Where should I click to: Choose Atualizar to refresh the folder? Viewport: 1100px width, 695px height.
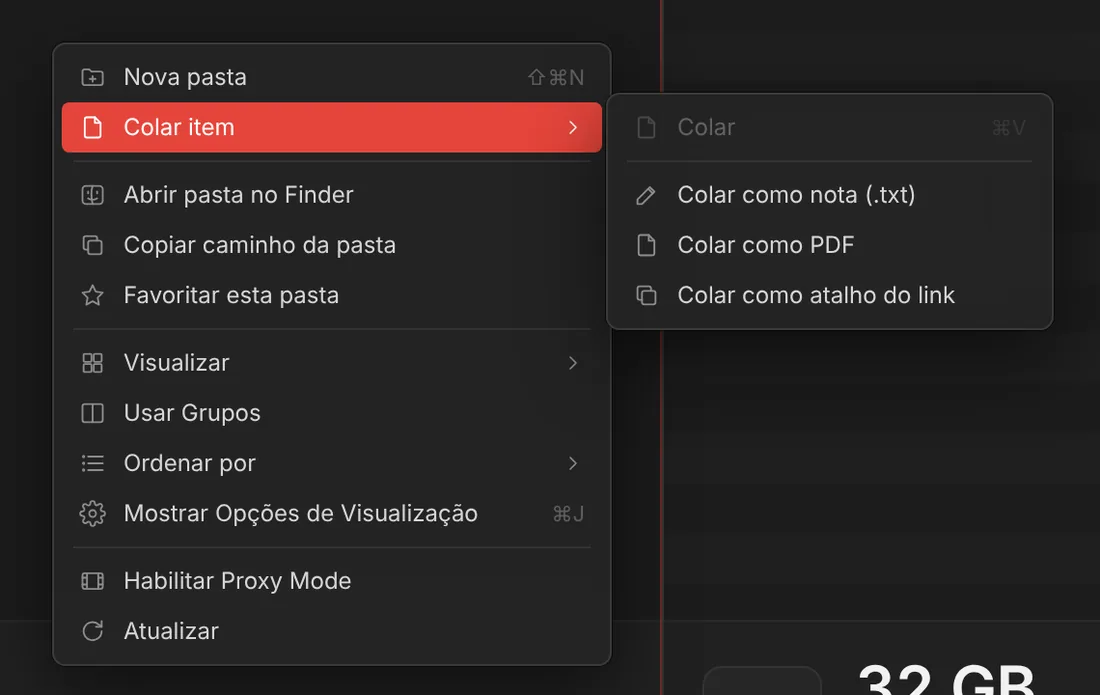[x=332, y=631]
